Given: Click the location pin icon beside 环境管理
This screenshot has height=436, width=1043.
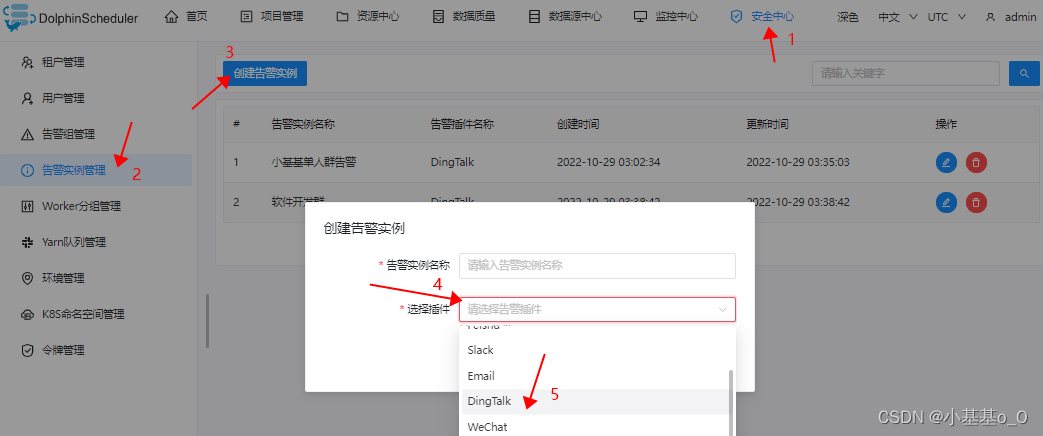Looking at the screenshot, I should coord(27,278).
